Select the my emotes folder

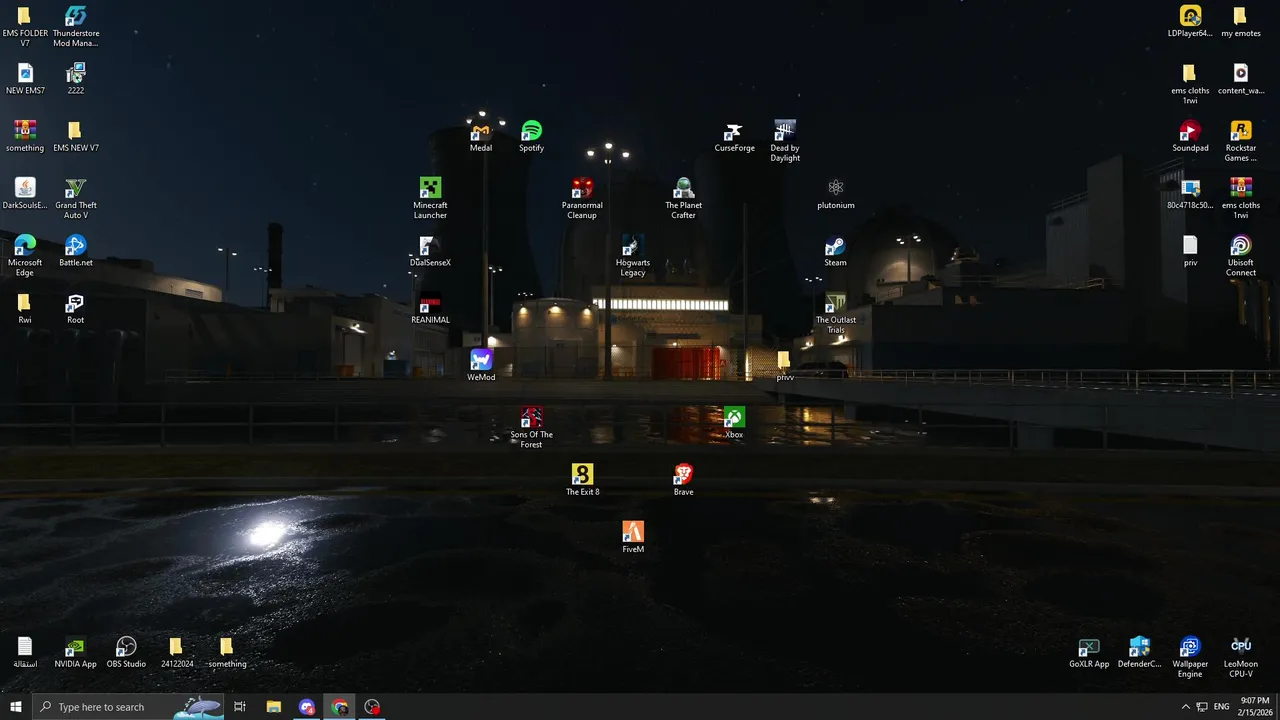1241,22
